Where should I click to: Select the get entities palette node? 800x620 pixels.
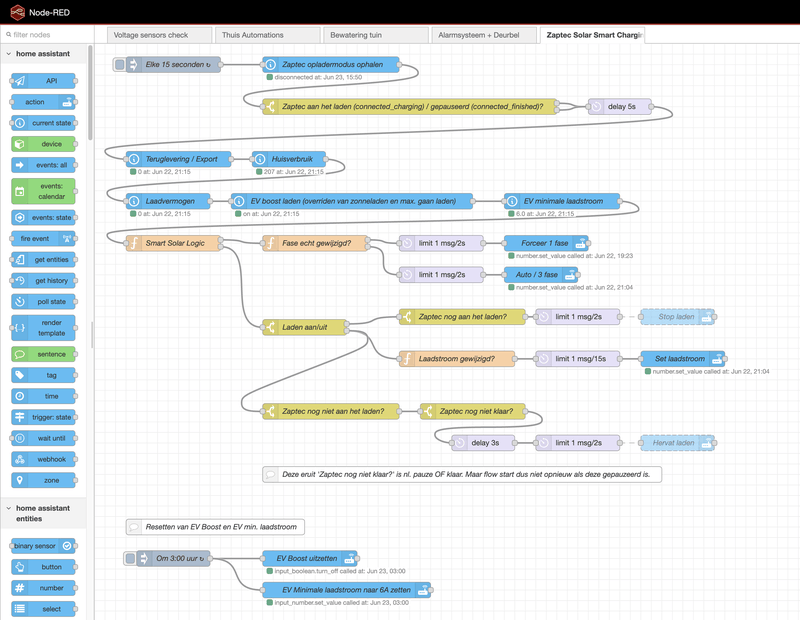coord(43,260)
